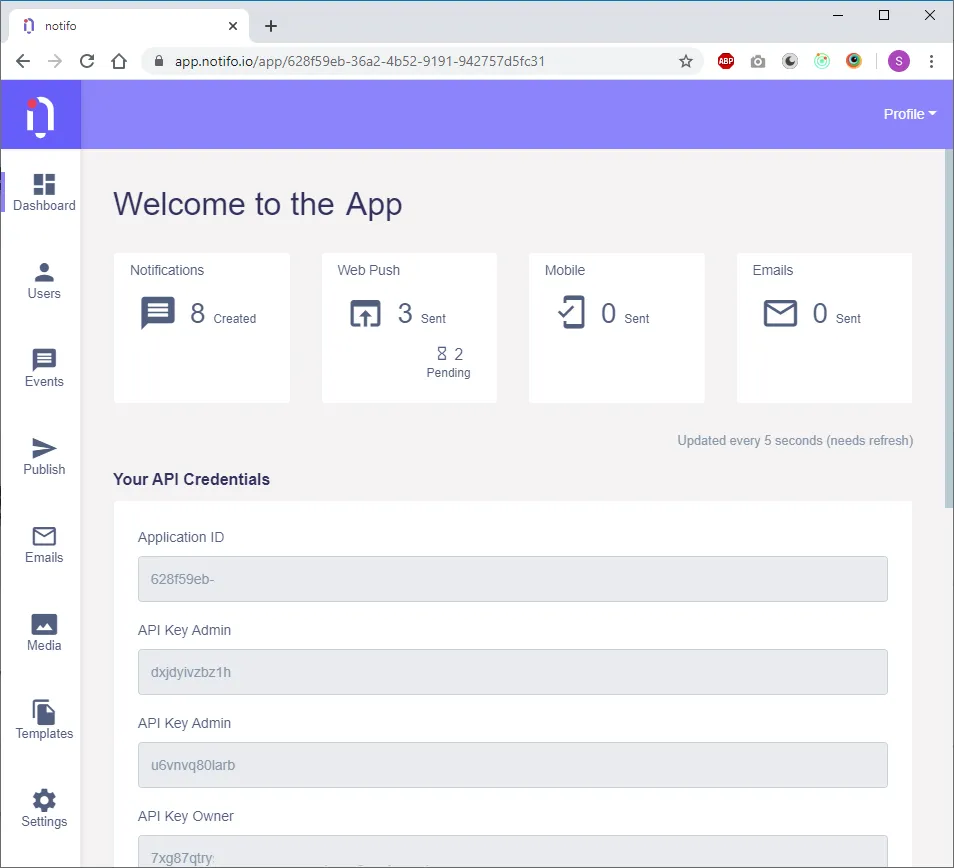Open the Users section in sidebar
The width and height of the screenshot is (954, 868).
coord(44,281)
